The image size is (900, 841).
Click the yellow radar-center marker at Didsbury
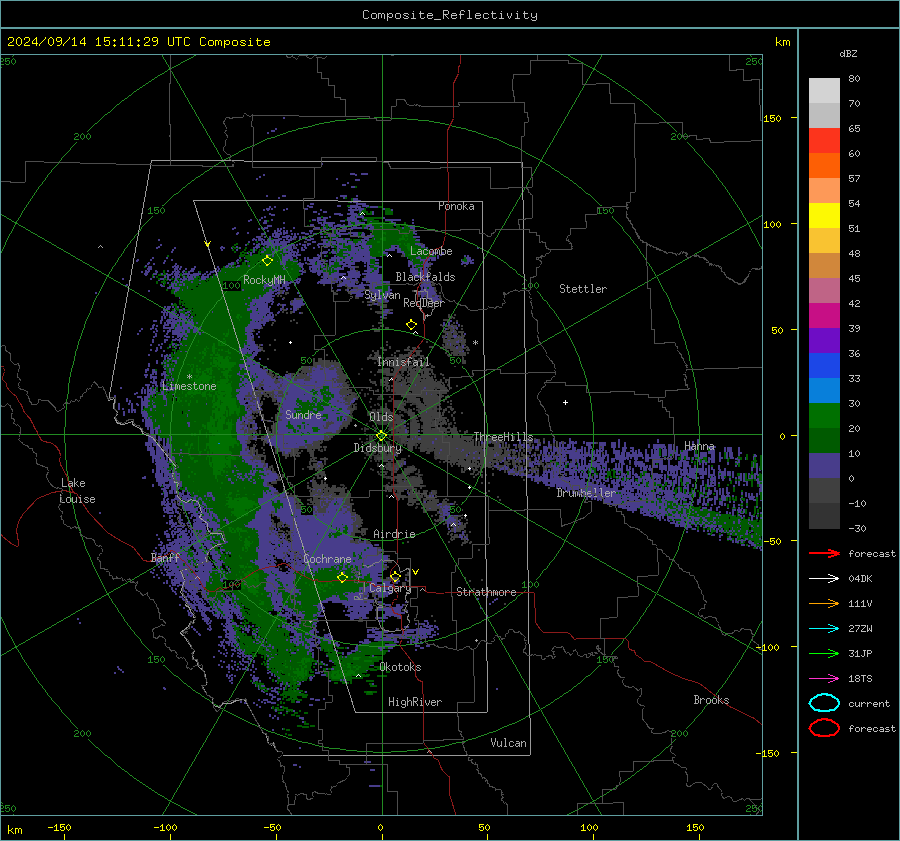tap(381, 436)
